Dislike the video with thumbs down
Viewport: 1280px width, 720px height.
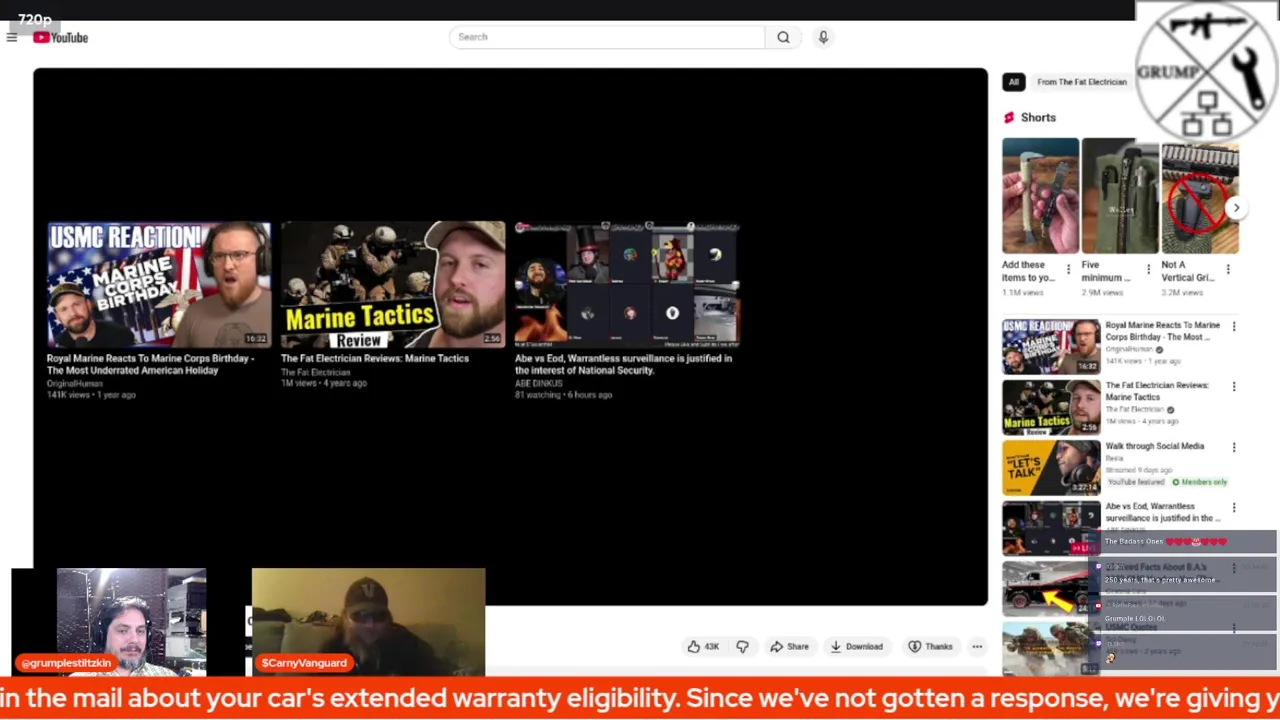coord(742,647)
